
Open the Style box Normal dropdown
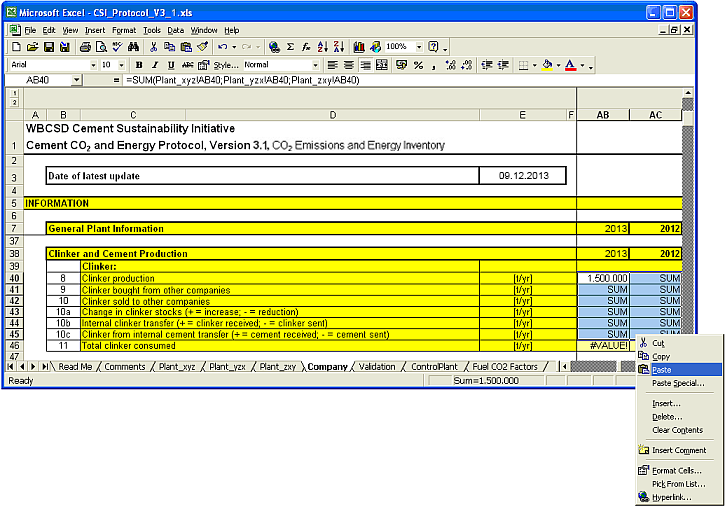pos(315,65)
